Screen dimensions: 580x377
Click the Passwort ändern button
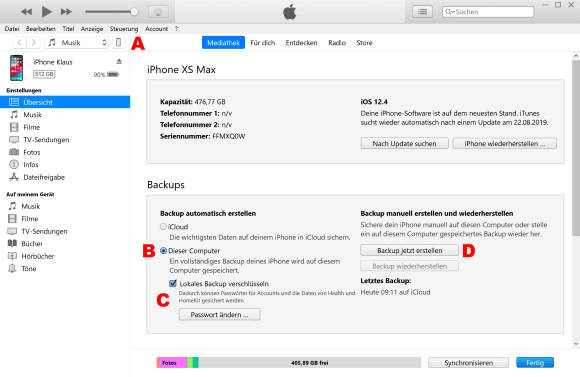tap(219, 314)
